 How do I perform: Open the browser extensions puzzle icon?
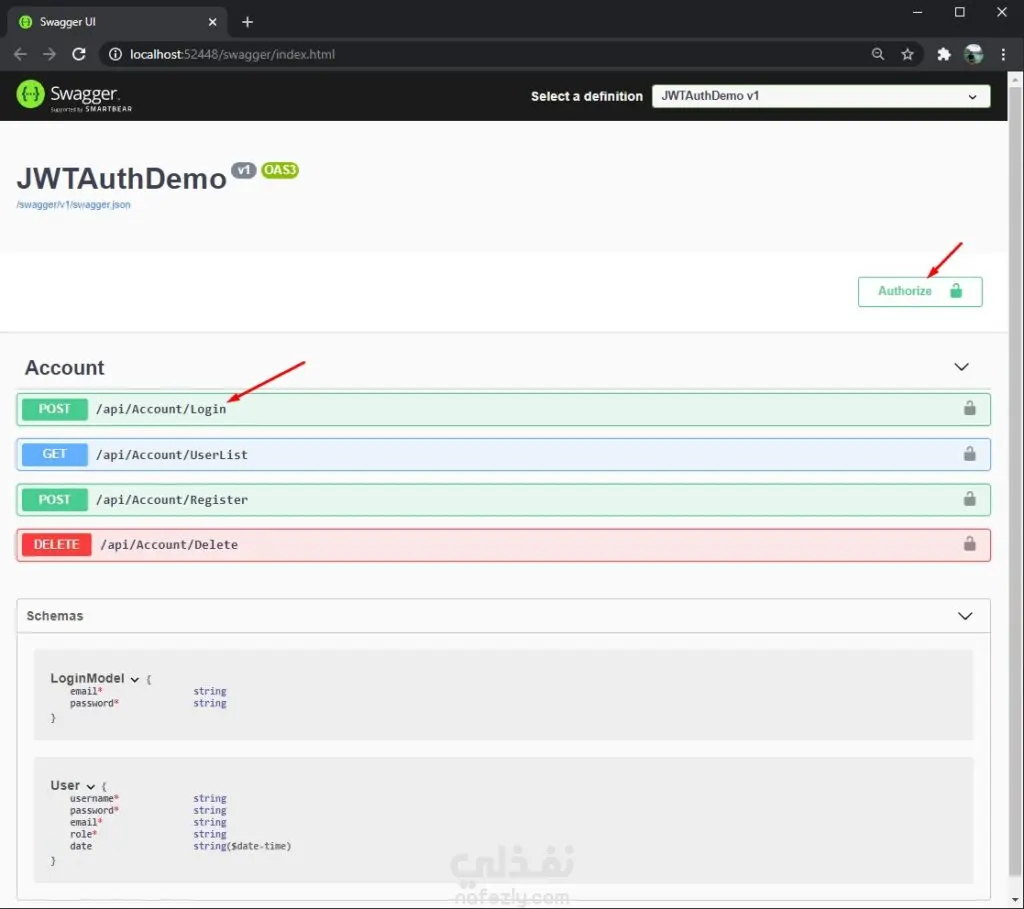click(944, 54)
